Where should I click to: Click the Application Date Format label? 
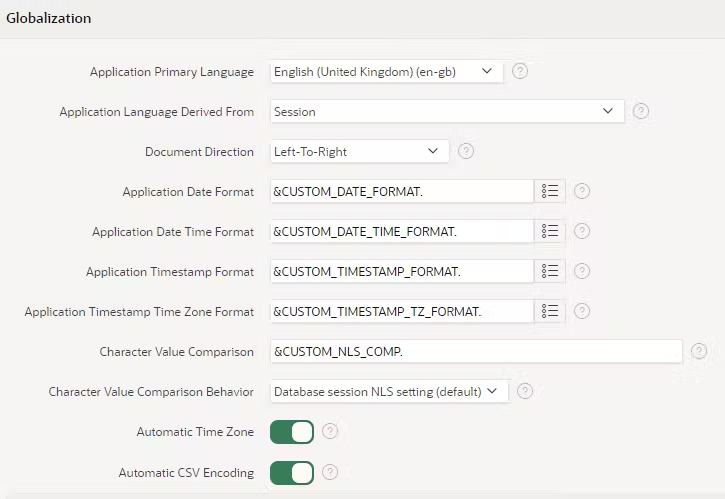[x=188, y=192]
